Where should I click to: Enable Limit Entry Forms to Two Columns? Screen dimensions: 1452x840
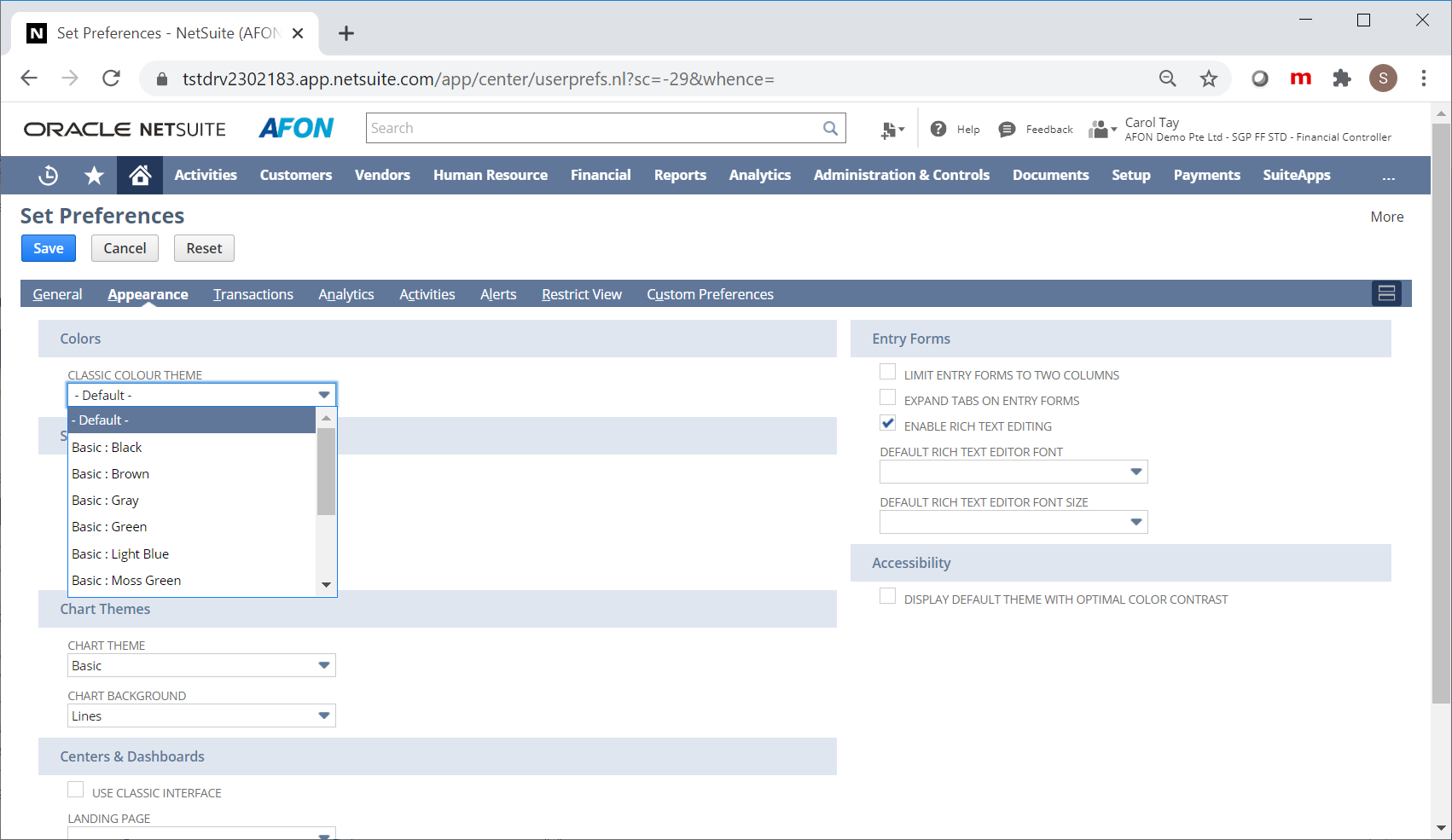[887, 371]
